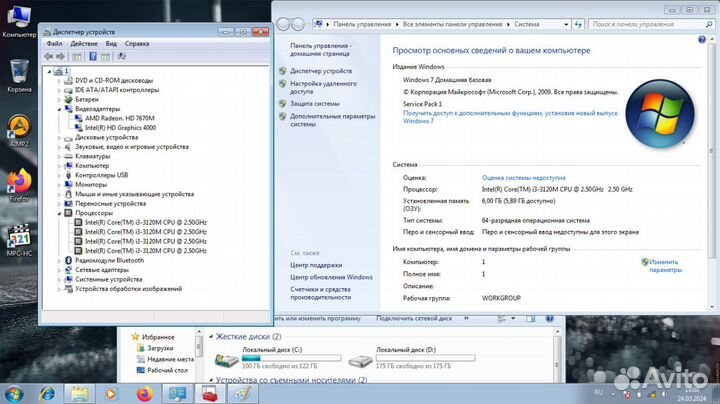720x404 pixels.
Task: Open the Вид menu
Action: pos(111,44)
